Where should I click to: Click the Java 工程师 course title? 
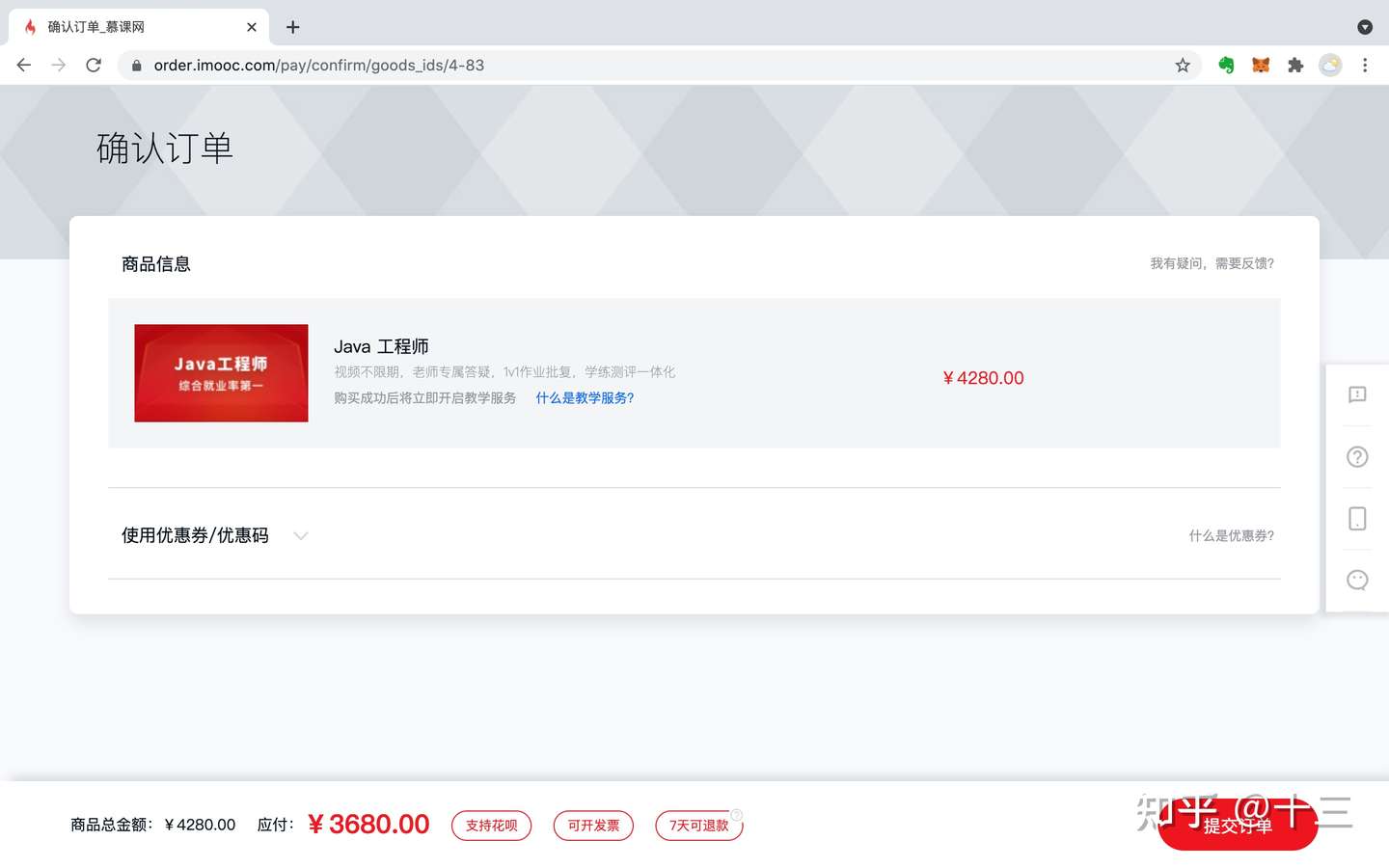[381, 346]
